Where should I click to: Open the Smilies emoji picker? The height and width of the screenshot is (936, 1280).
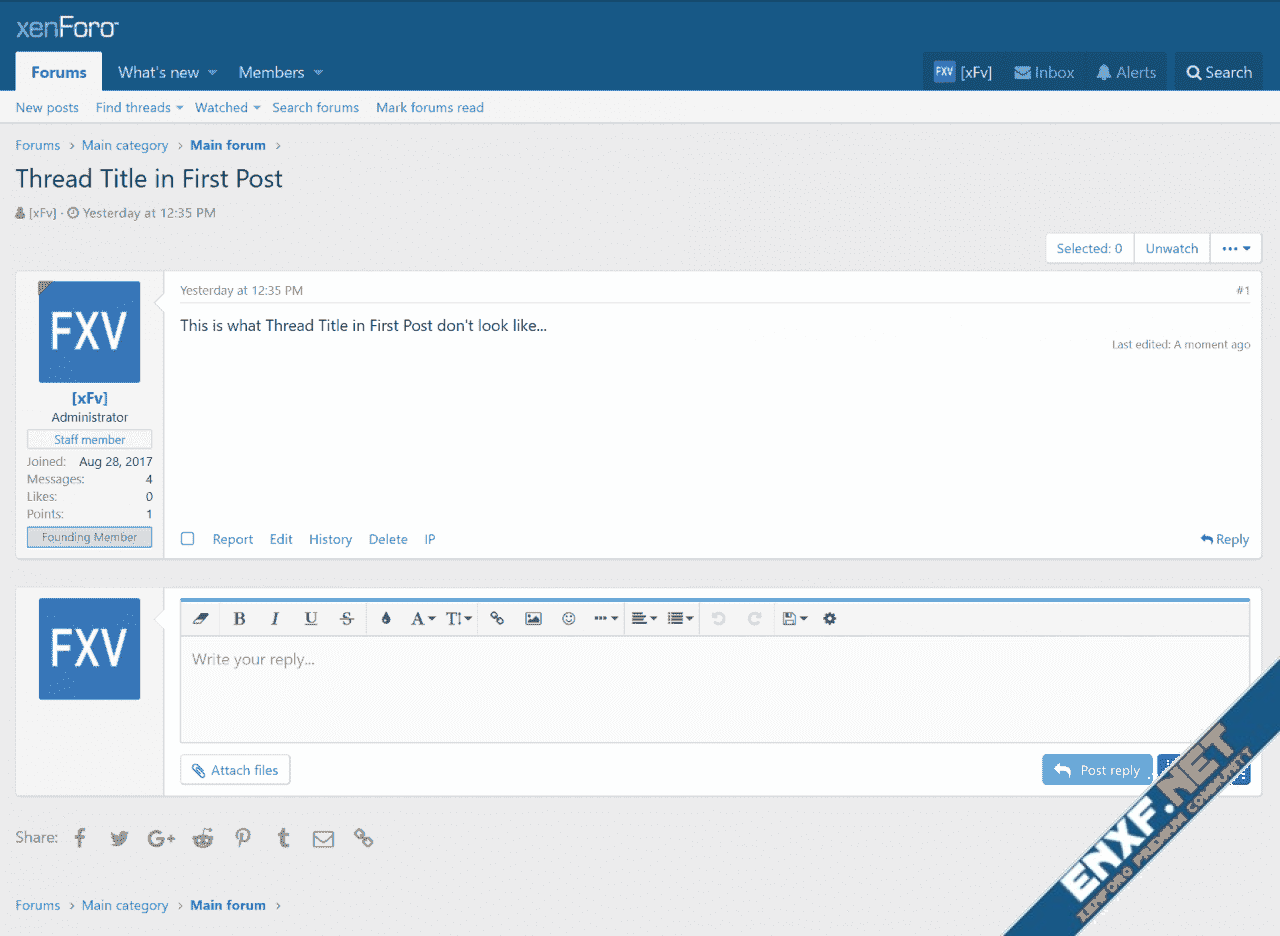click(569, 619)
